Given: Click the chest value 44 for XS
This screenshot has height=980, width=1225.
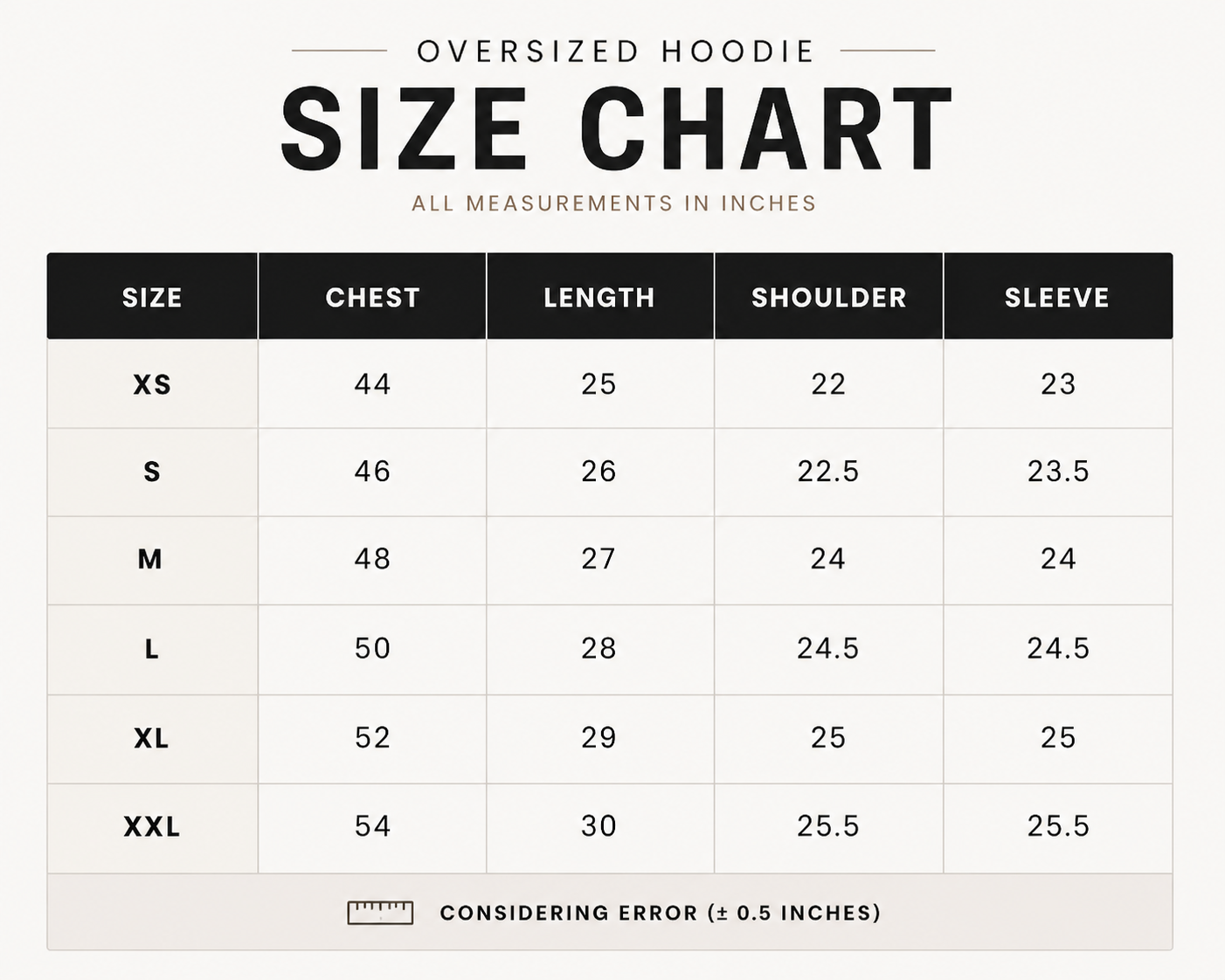Looking at the screenshot, I should (x=373, y=384).
